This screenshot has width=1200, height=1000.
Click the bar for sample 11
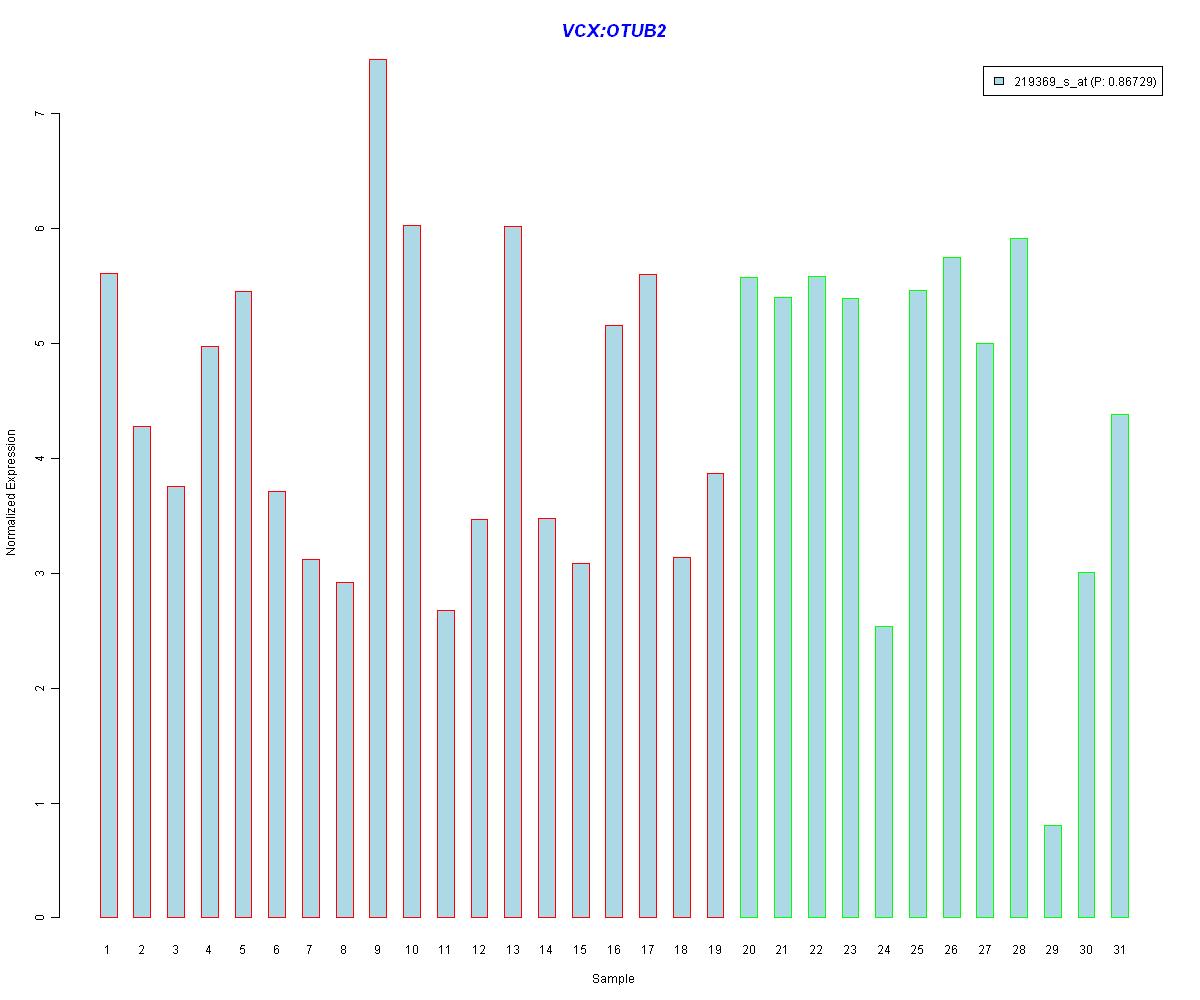[446, 764]
